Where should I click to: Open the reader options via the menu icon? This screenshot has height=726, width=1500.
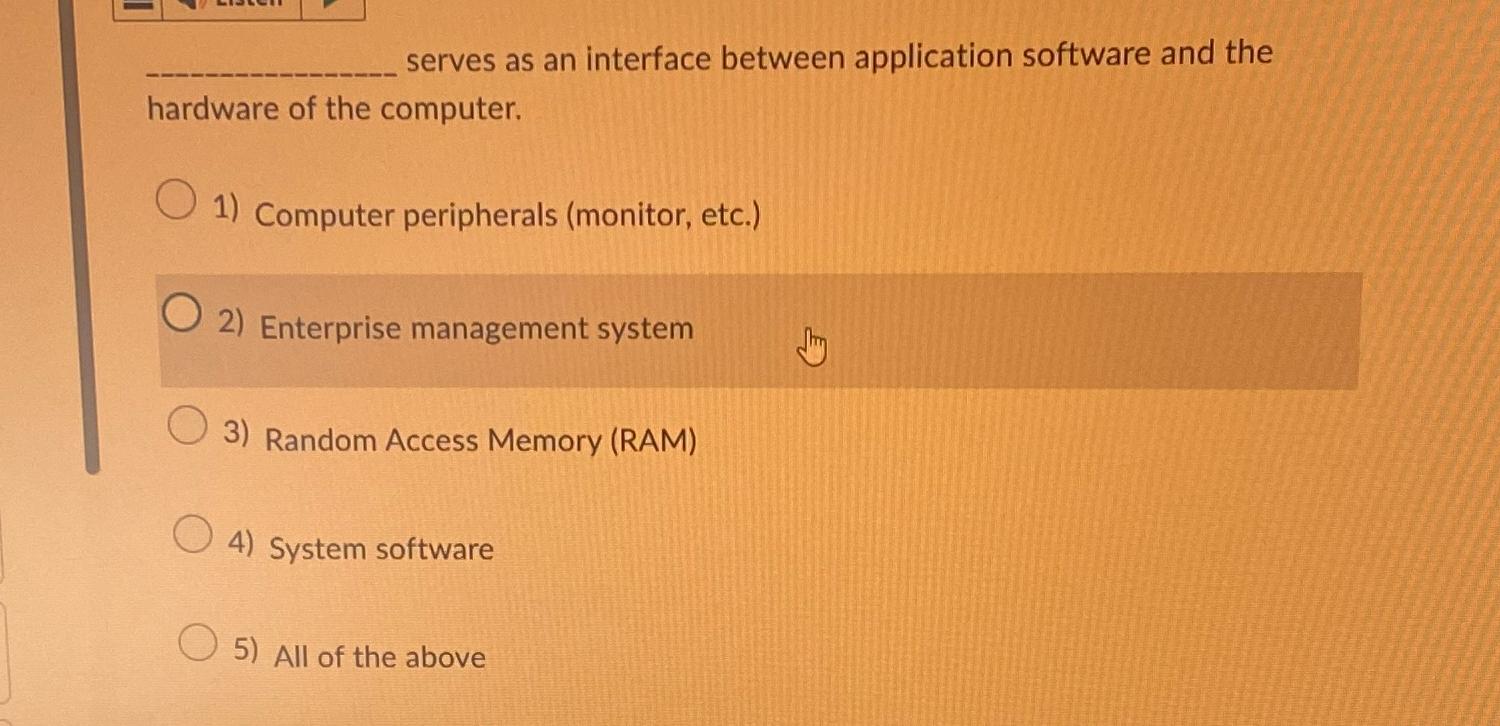point(138,5)
